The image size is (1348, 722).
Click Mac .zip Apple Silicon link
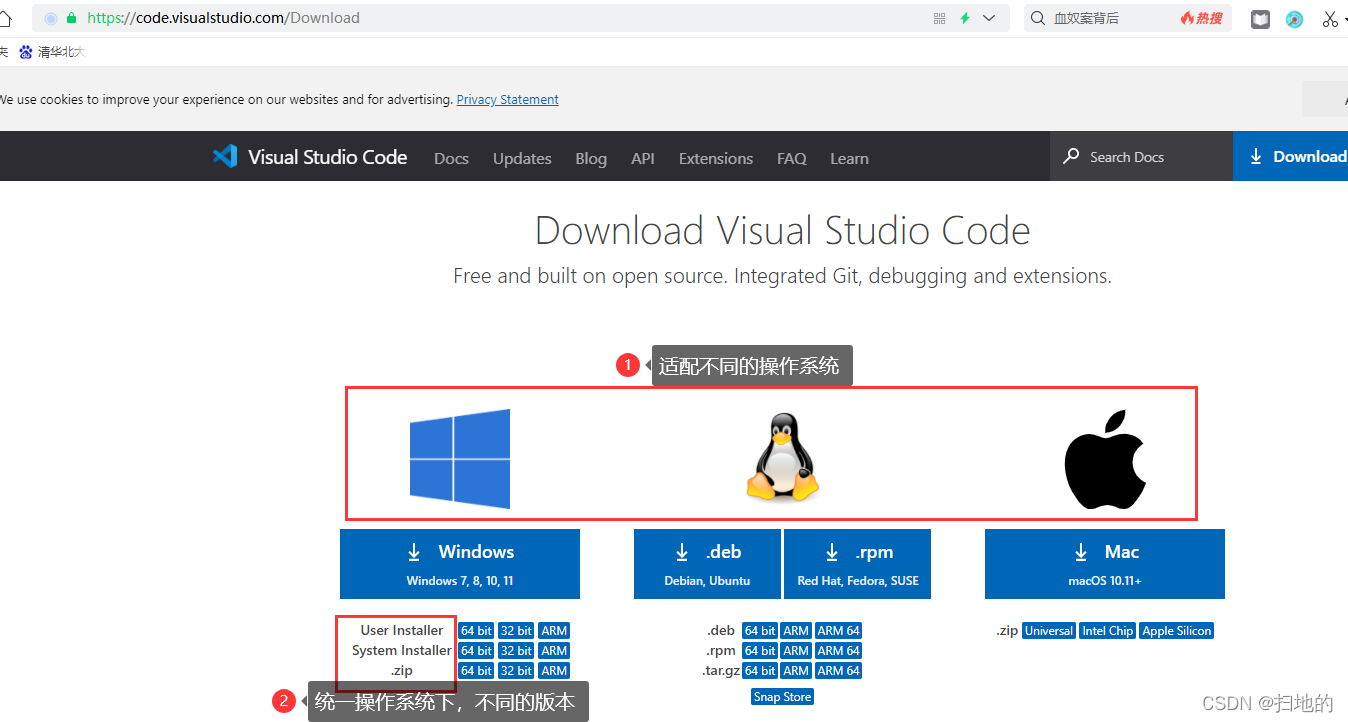point(1177,631)
